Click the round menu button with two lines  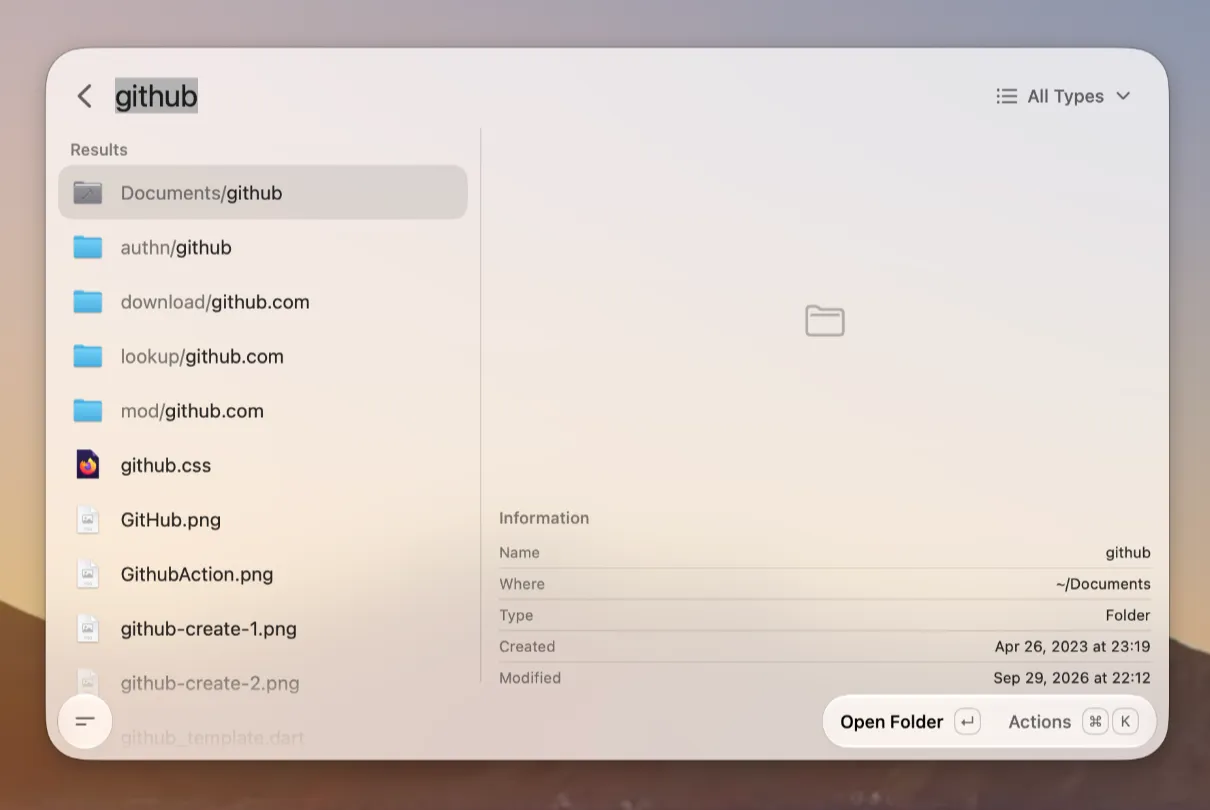tap(85, 721)
